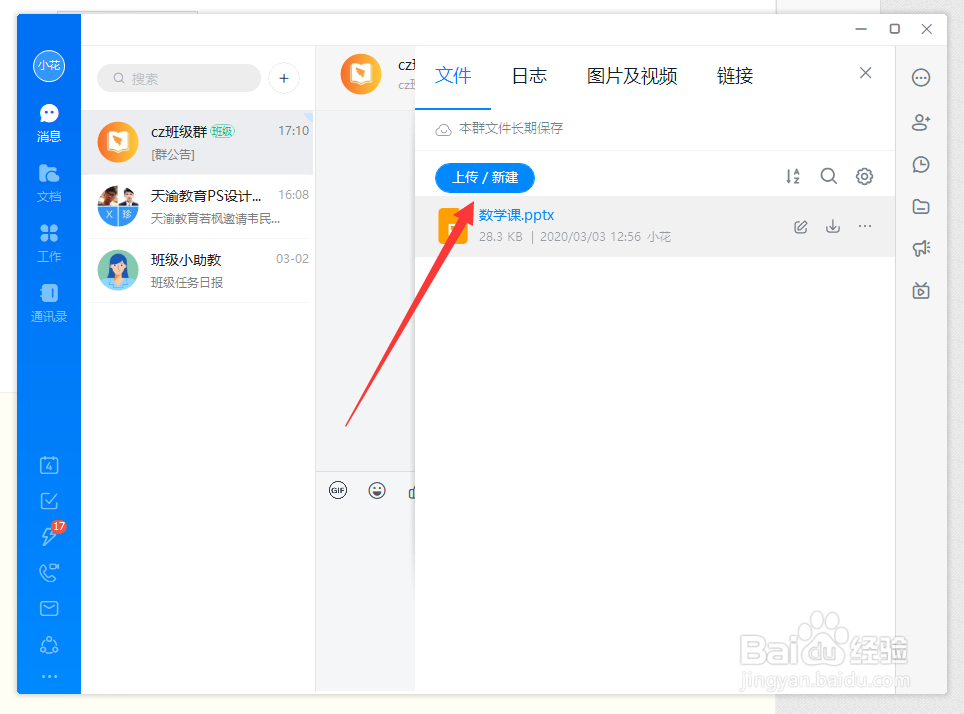The width and height of the screenshot is (964, 714).
Task: Open the 消息 (Messages) sidebar icon
Action: (48, 120)
